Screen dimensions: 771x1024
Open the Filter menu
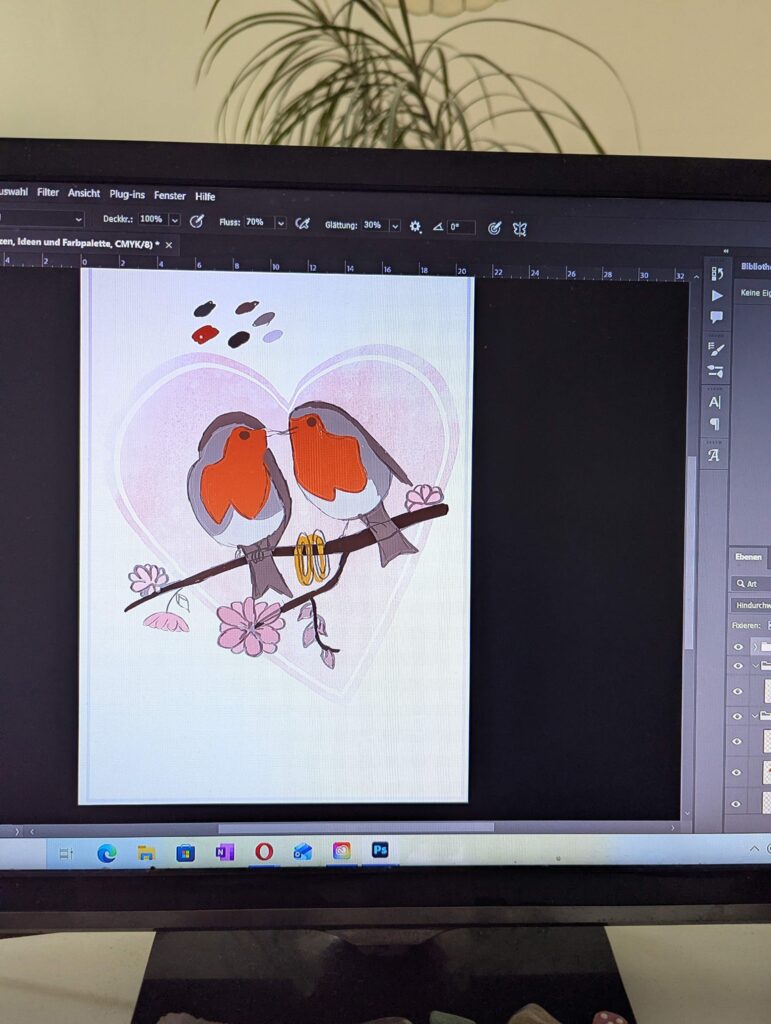(48, 192)
